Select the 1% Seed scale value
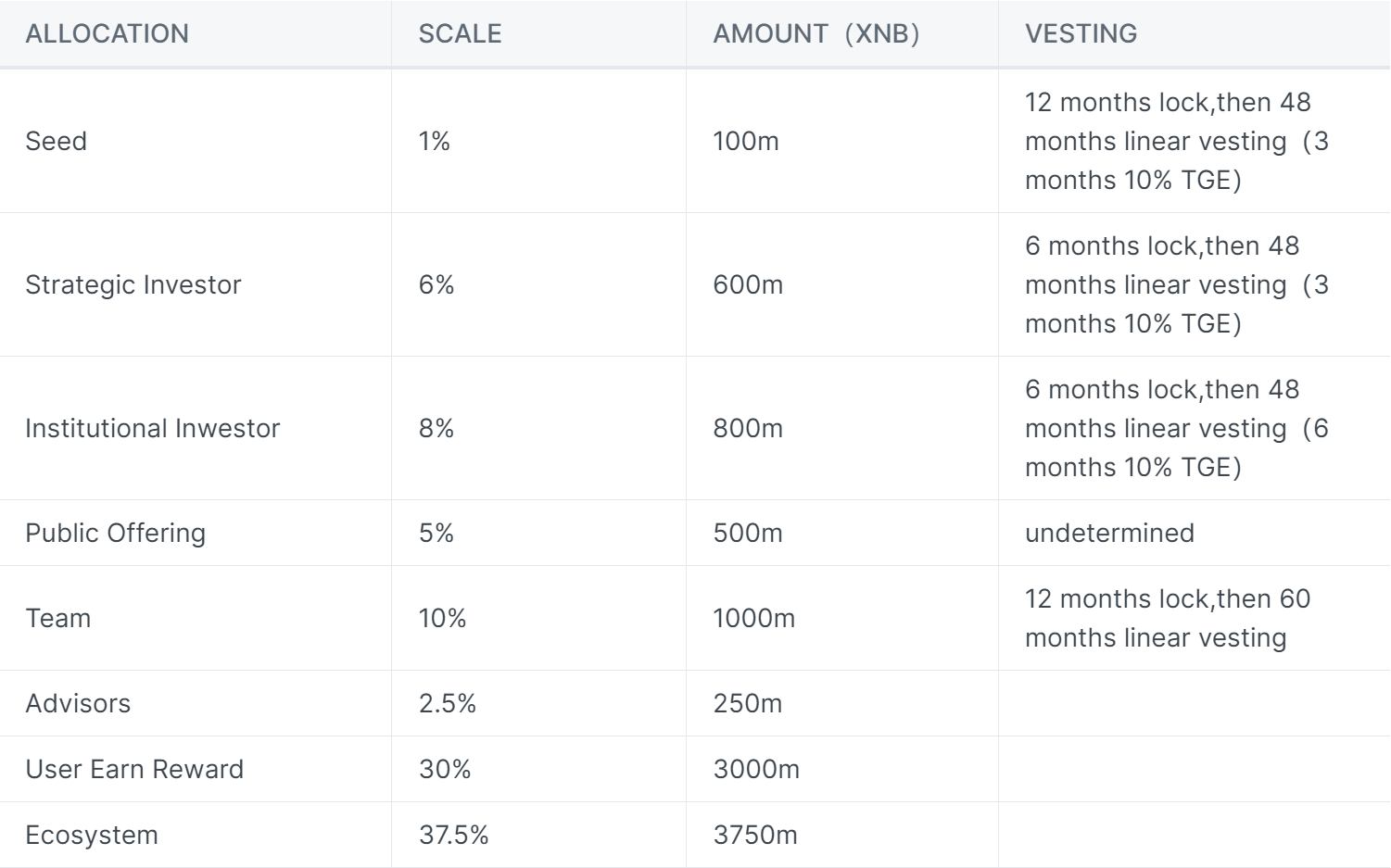 (x=435, y=142)
